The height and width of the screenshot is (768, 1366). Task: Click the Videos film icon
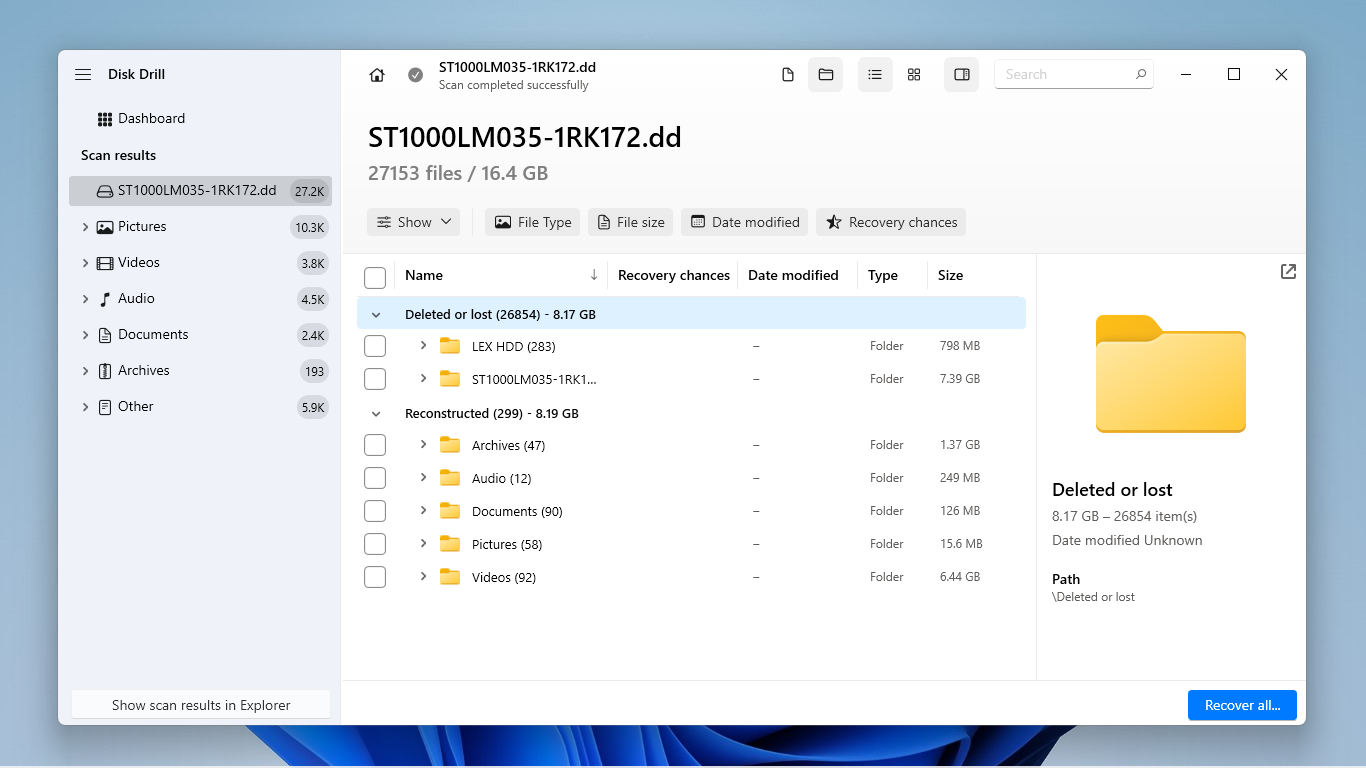105,263
